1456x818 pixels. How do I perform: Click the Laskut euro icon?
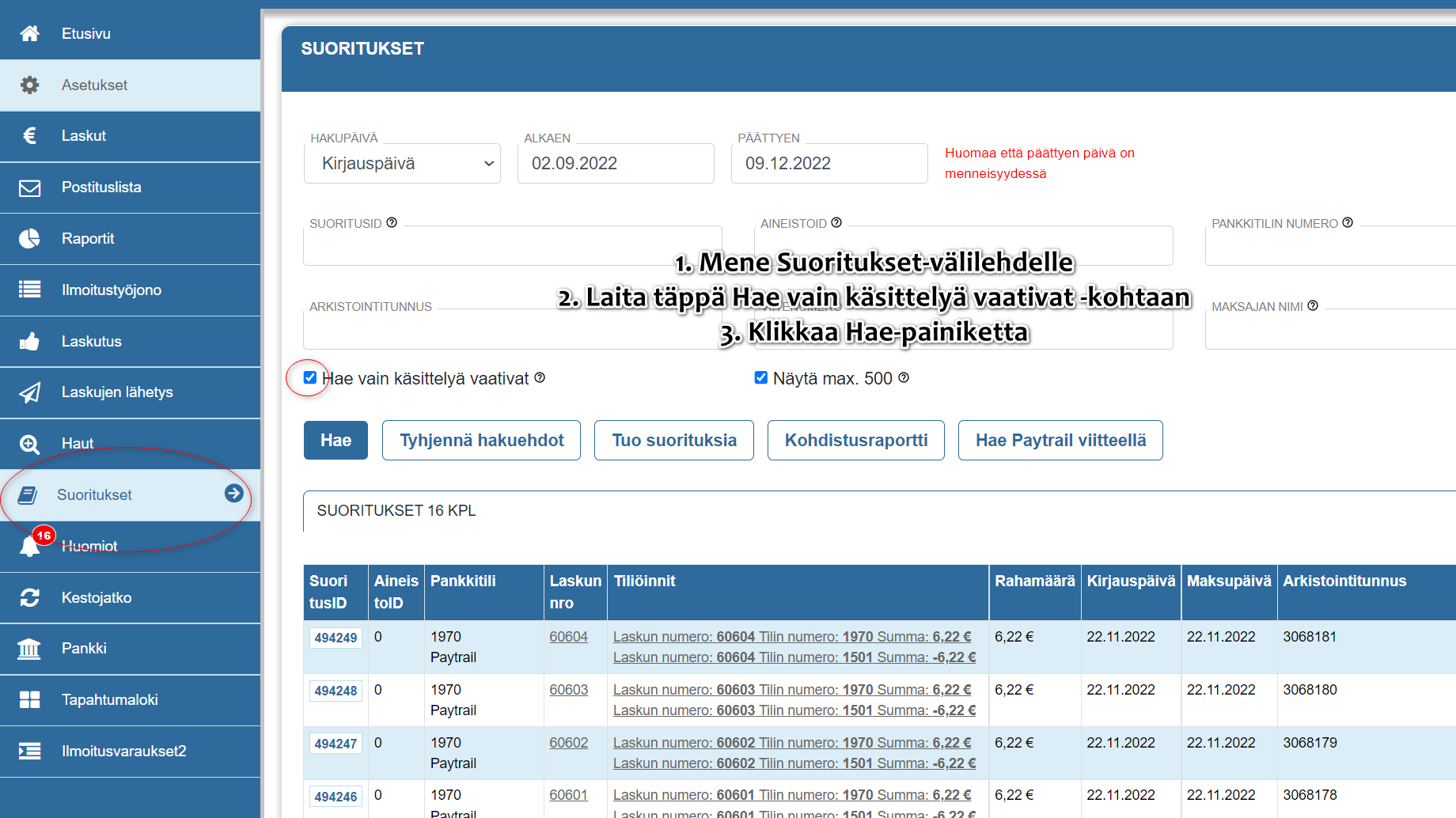29,136
